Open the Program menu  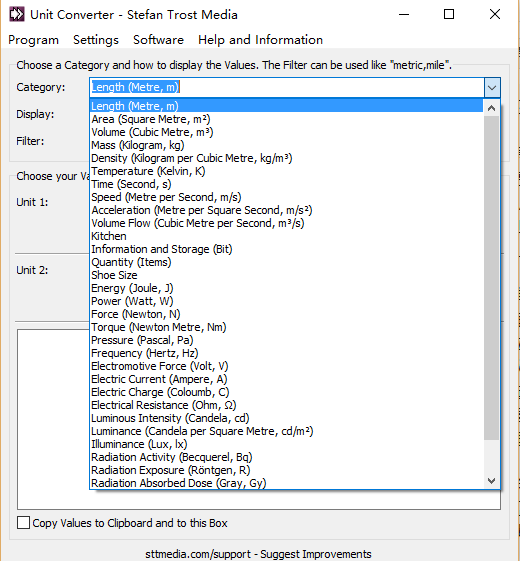33,40
